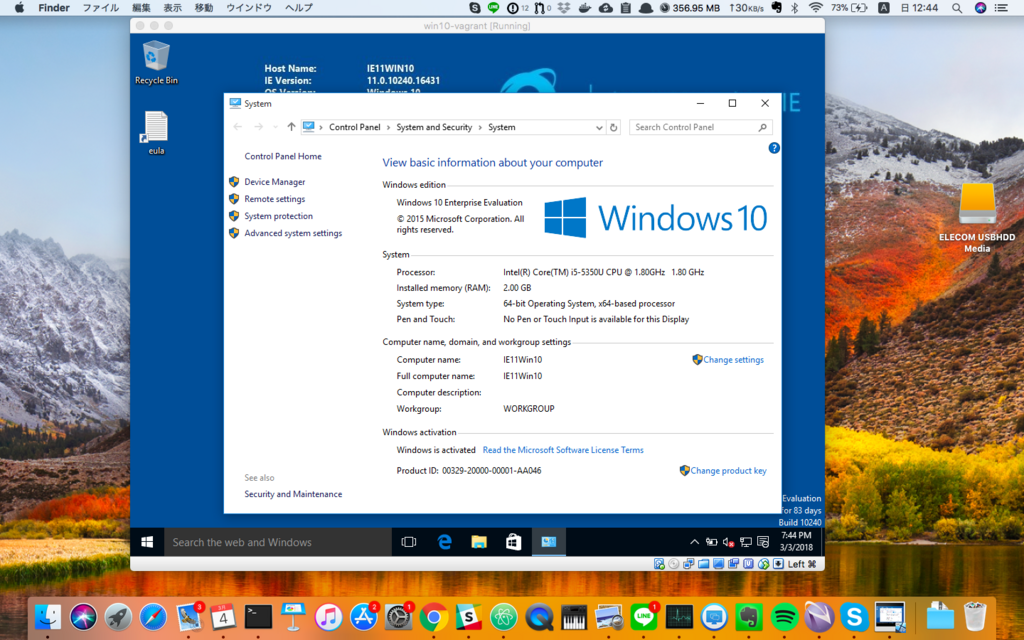The width and height of the screenshot is (1024, 640).
Task: Click Change settings for computer name
Action: tap(733, 360)
